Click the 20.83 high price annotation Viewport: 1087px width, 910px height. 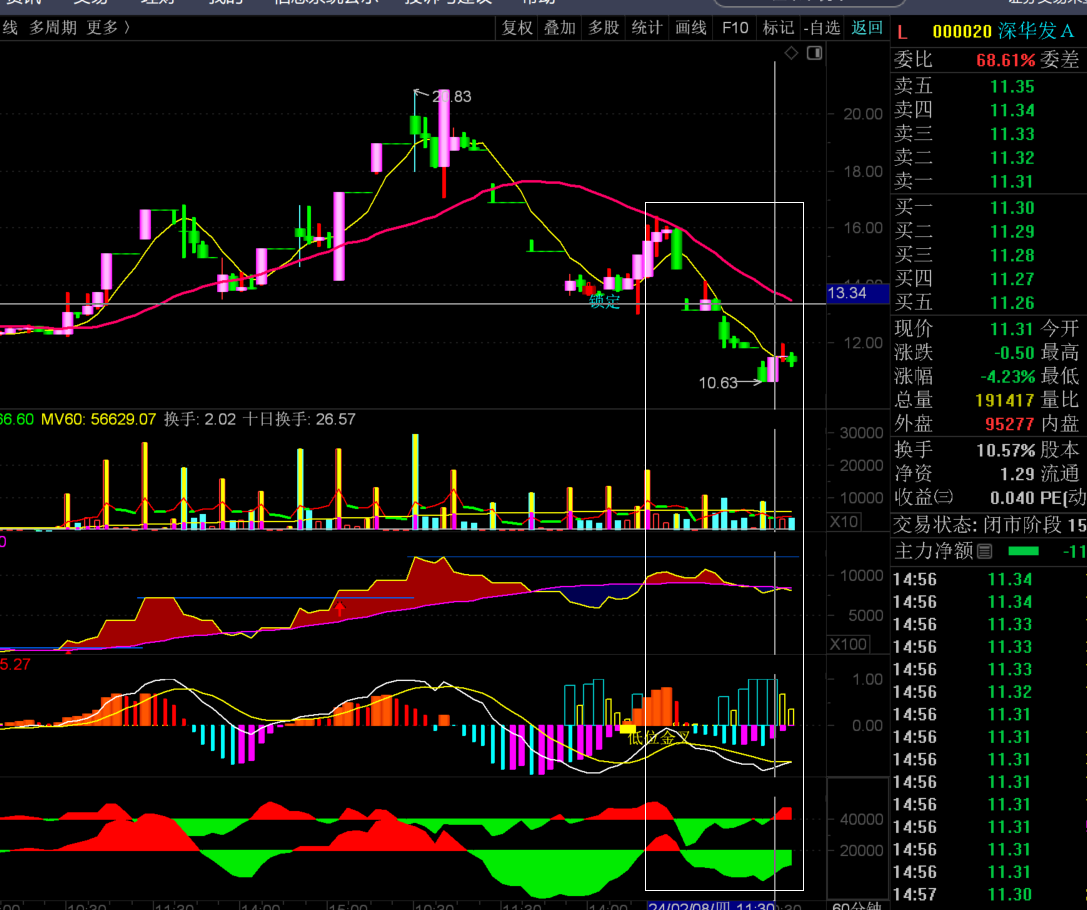[x=451, y=96]
